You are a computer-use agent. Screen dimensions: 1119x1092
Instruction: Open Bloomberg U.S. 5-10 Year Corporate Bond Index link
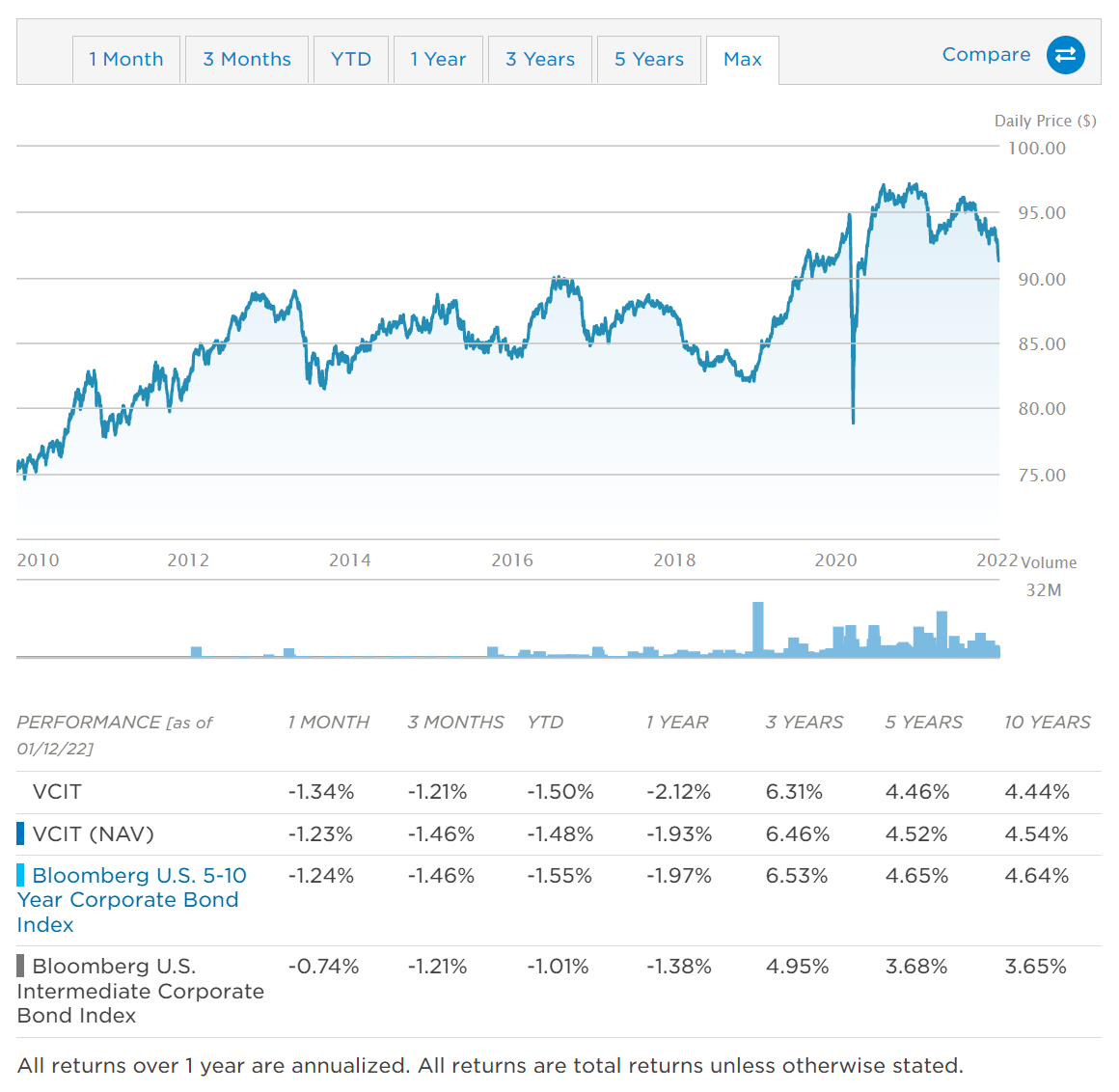[x=133, y=900]
